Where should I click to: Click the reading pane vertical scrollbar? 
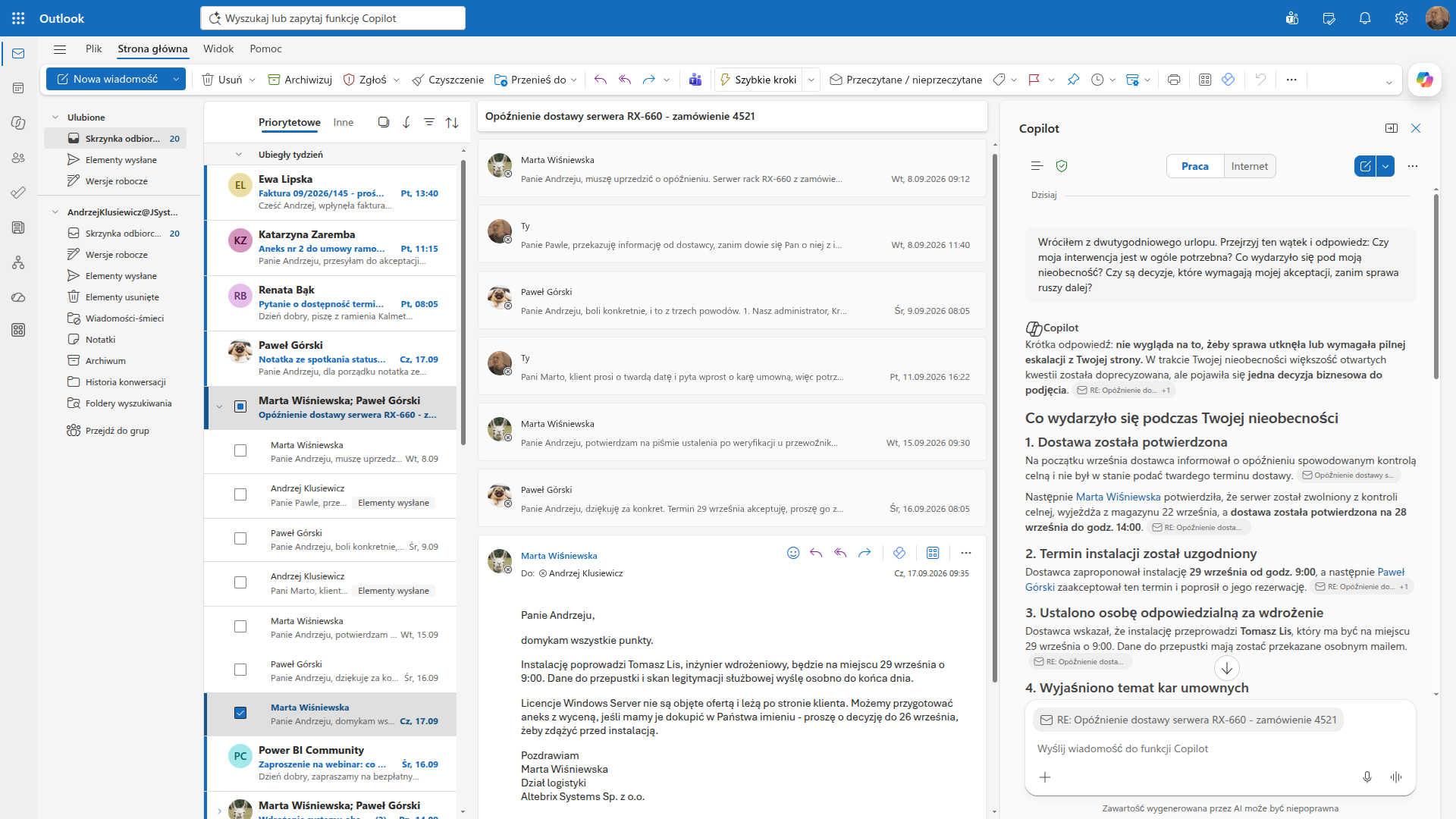coord(994,417)
